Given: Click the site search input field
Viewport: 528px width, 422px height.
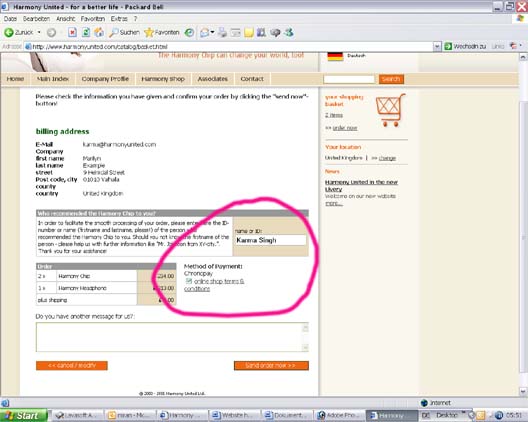Looking at the screenshot, I should coord(349,79).
